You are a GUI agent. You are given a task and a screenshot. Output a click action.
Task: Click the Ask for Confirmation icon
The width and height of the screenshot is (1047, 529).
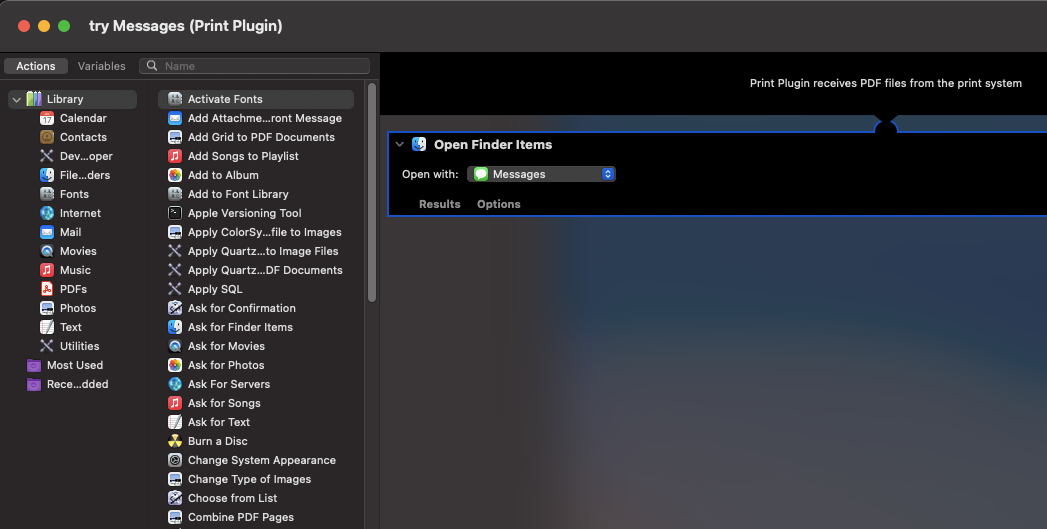[175, 308]
